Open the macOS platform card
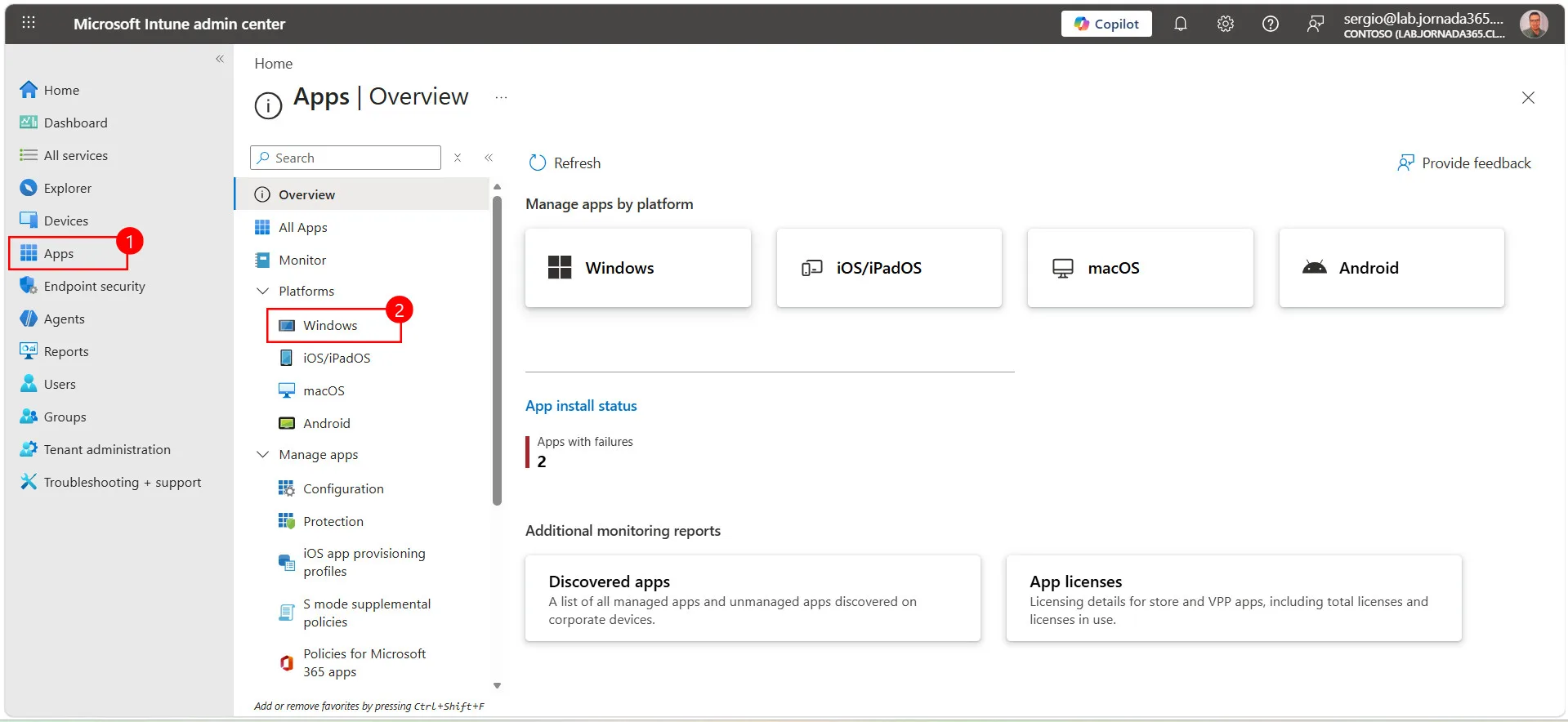 click(x=1140, y=268)
